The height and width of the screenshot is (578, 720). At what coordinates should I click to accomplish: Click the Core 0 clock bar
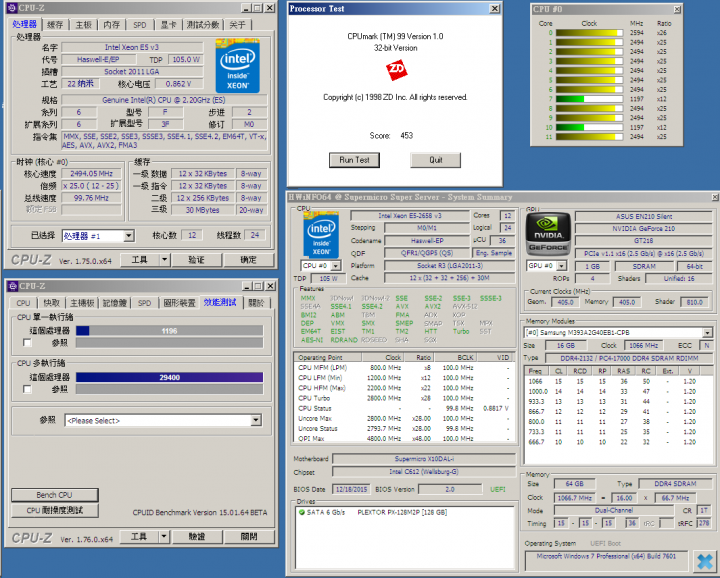click(589, 33)
